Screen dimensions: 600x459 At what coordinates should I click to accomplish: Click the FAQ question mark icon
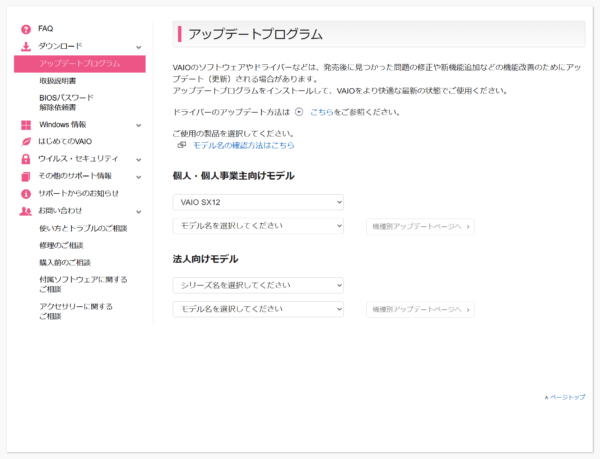pyautogui.click(x=26, y=29)
